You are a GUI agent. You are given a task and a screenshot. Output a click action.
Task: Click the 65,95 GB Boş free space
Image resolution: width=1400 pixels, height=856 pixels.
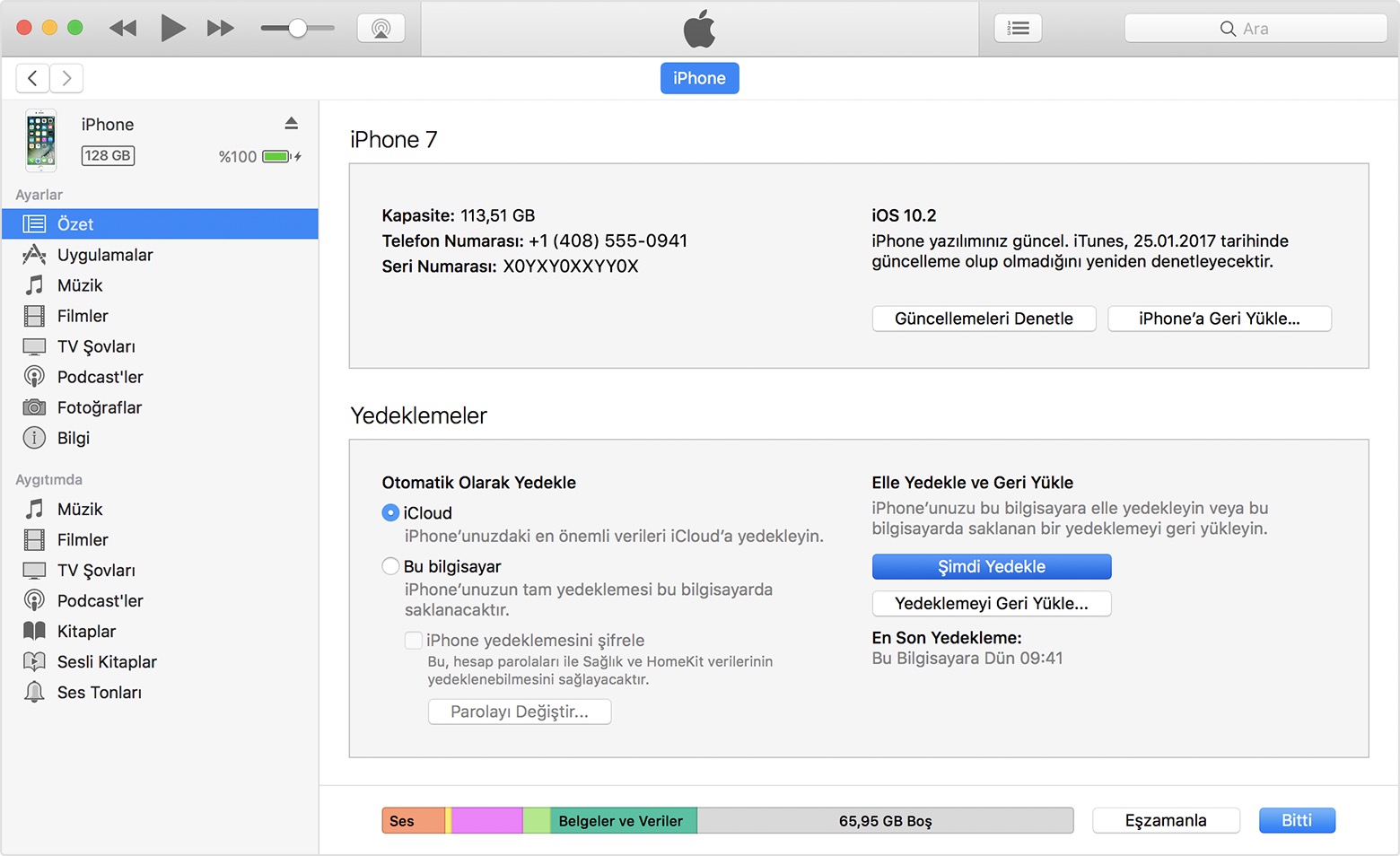tap(885, 820)
